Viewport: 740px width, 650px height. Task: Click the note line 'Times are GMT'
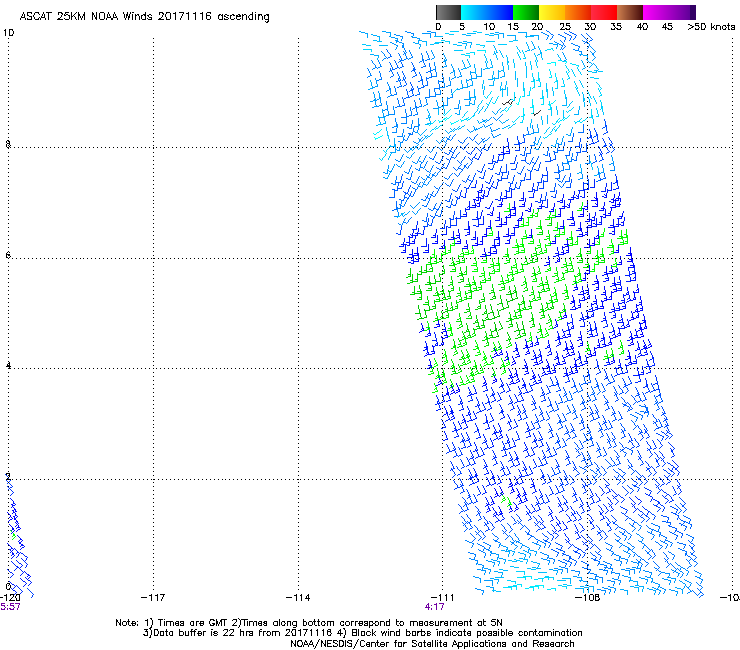tap(193, 623)
